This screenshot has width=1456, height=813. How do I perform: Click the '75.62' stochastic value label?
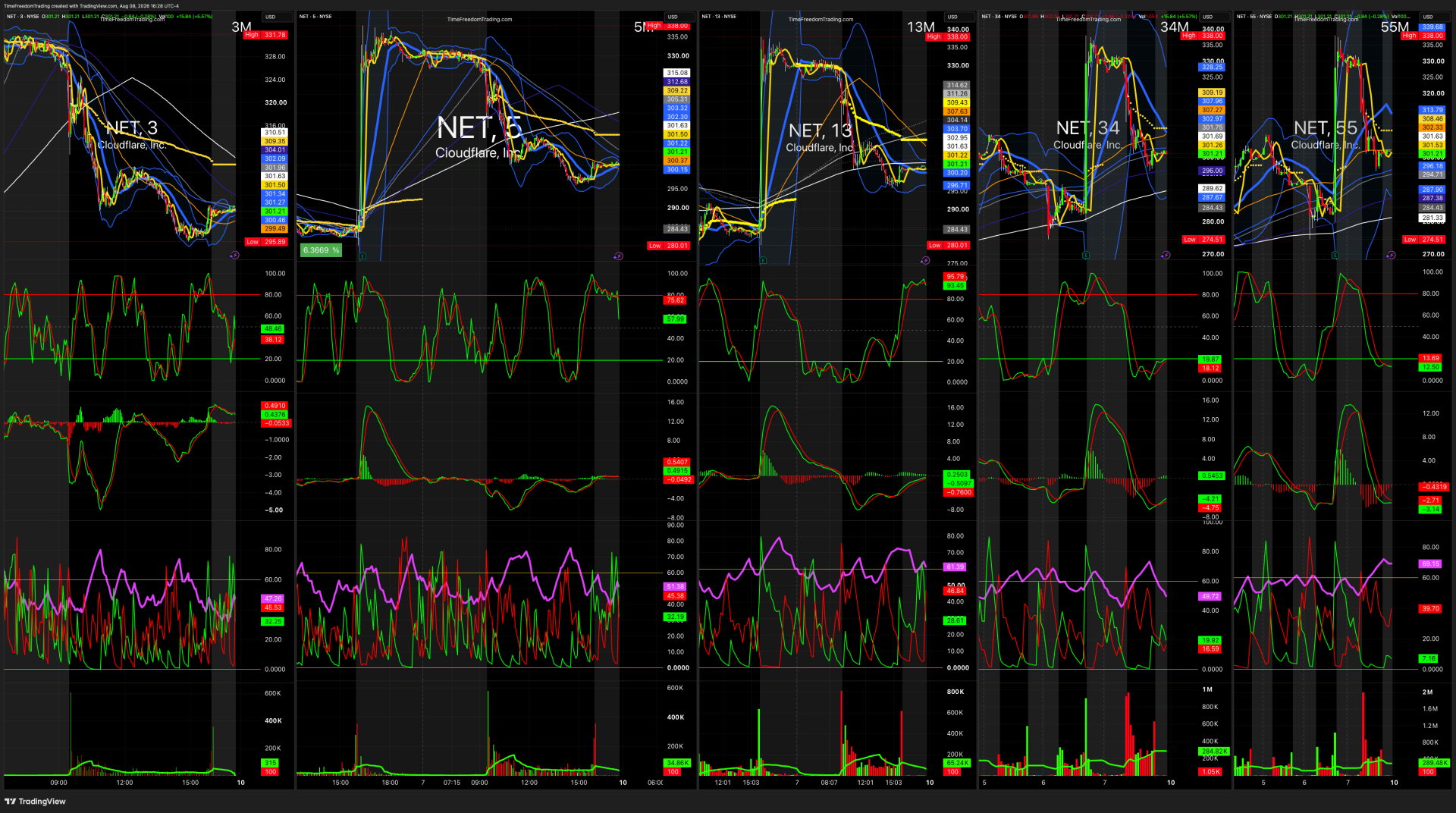tap(675, 300)
